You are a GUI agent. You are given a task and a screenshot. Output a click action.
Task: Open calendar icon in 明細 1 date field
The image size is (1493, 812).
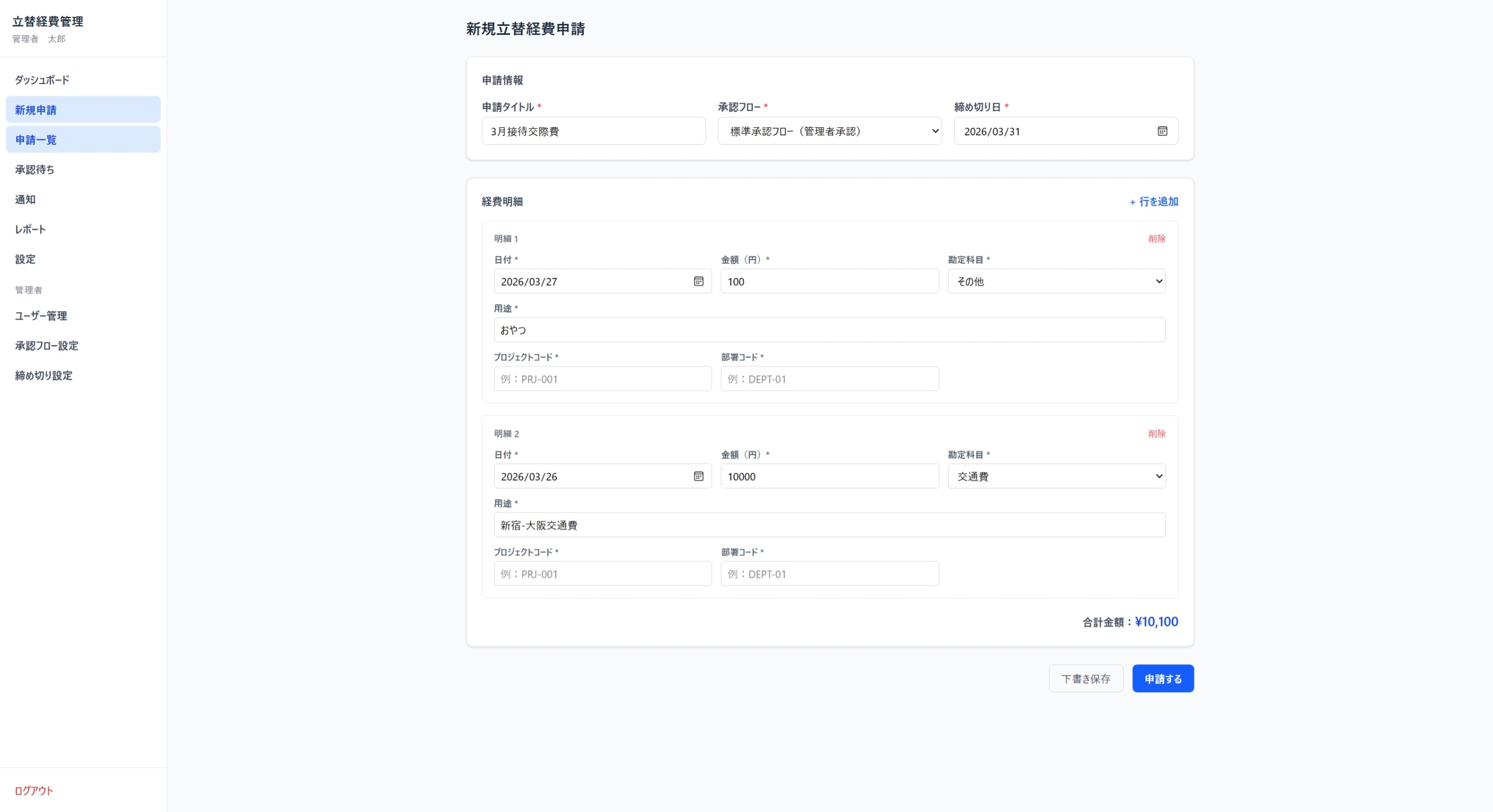click(x=698, y=281)
